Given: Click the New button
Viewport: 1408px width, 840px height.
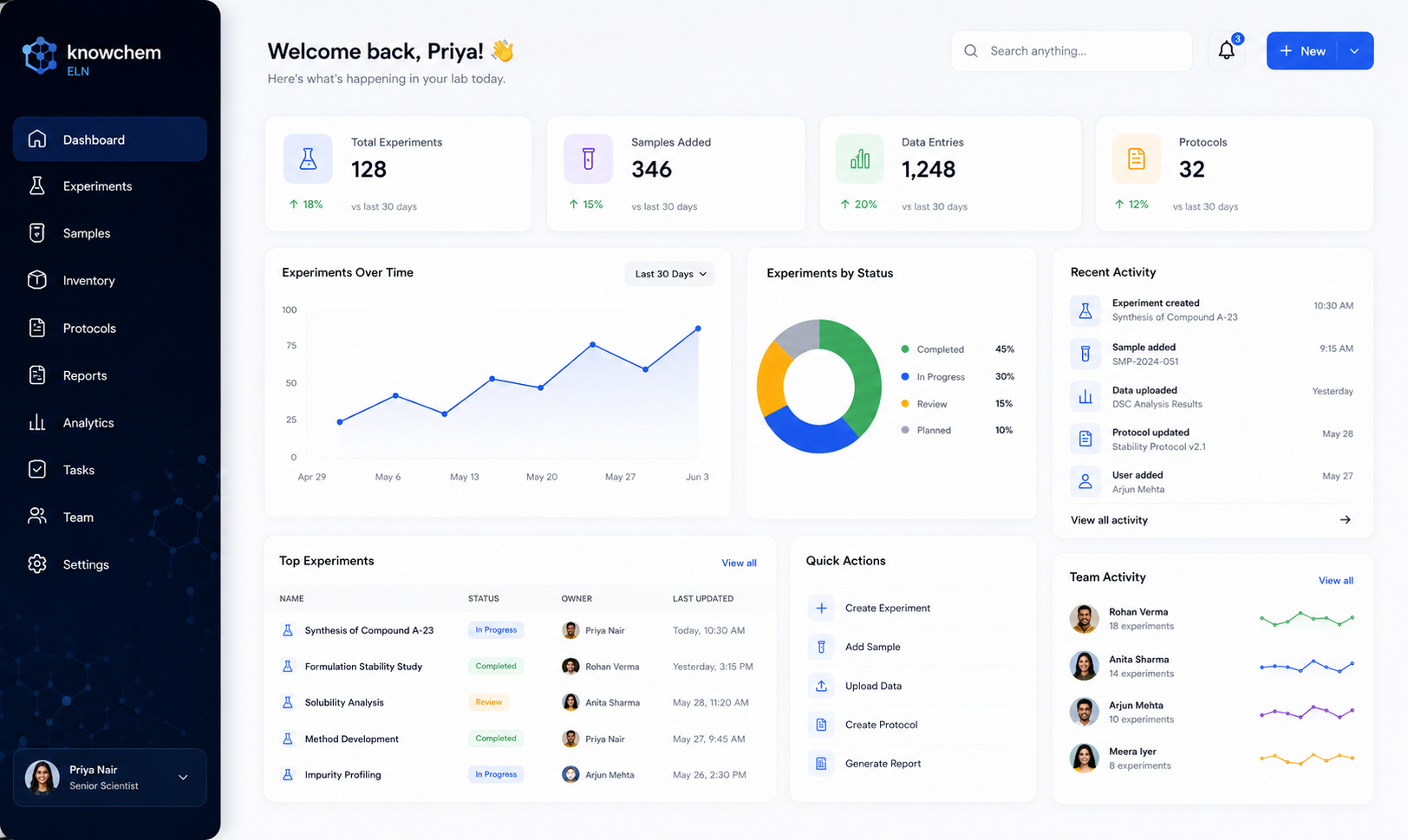Looking at the screenshot, I should click(1301, 51).
